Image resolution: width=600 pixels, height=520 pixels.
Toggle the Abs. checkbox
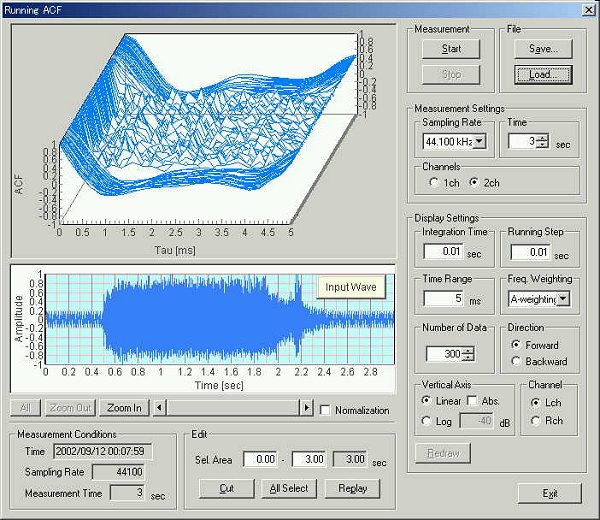472,401
